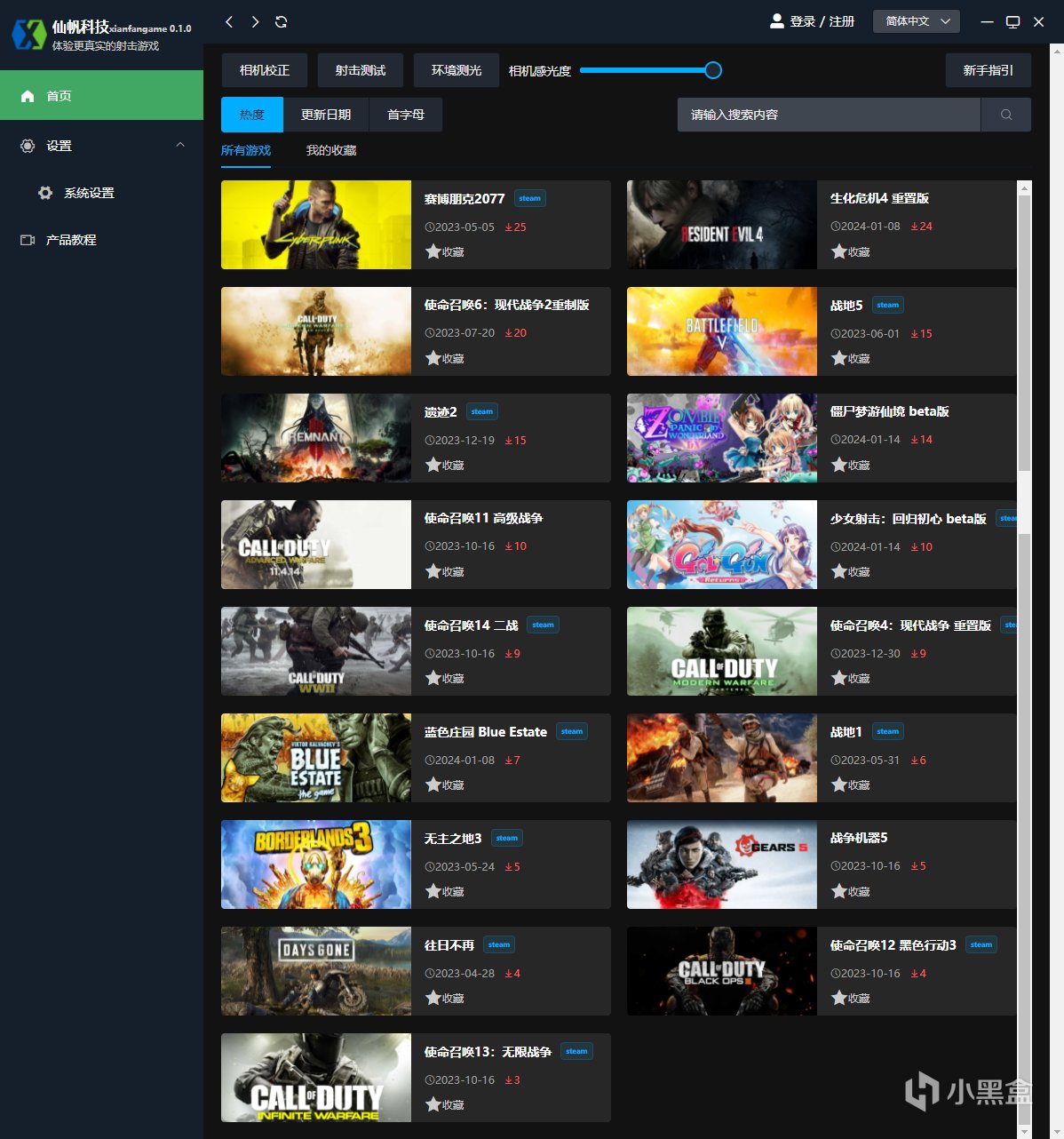Open the Gears 5 thumbnail

click(x=722, y=864)
